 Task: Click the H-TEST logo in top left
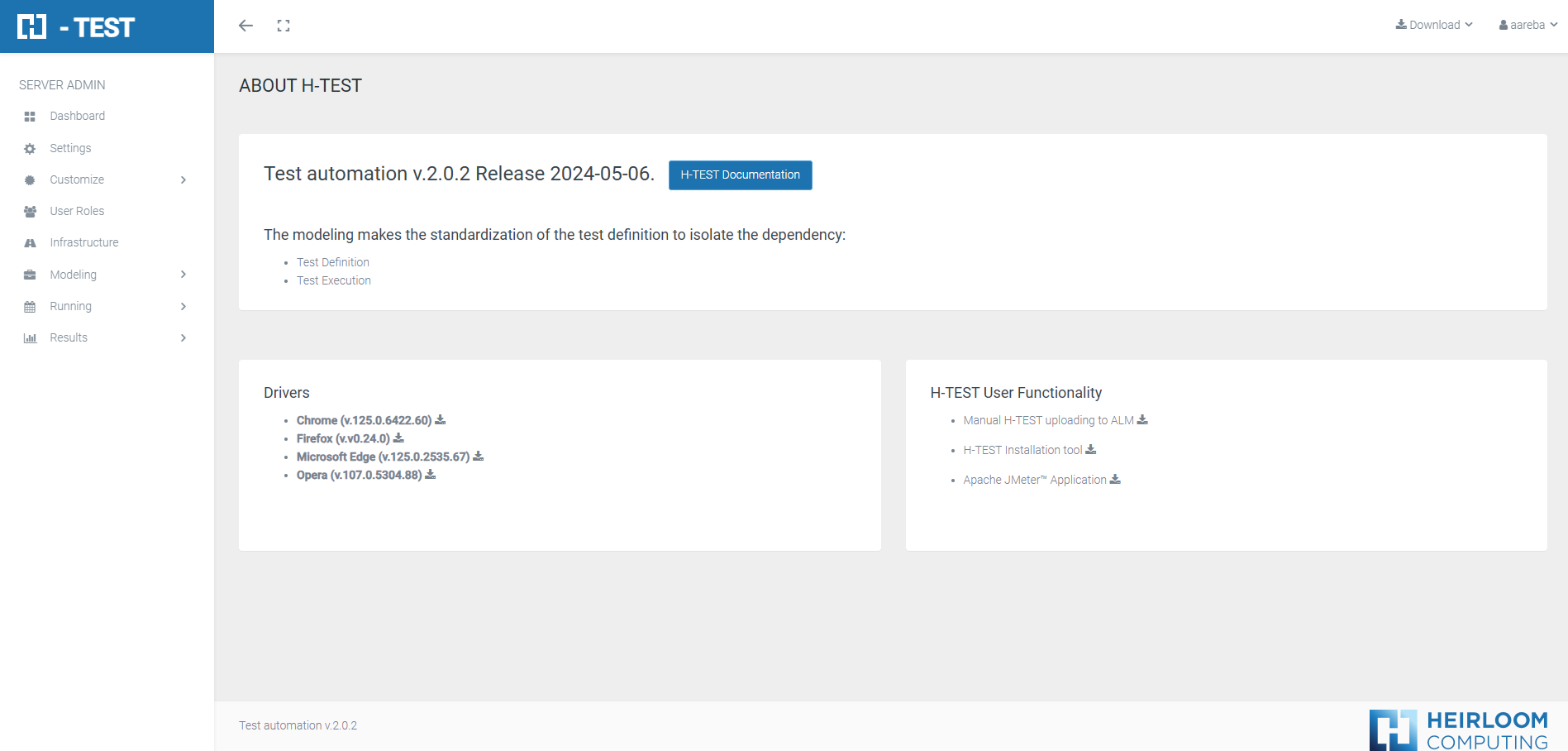click(76, 27)
